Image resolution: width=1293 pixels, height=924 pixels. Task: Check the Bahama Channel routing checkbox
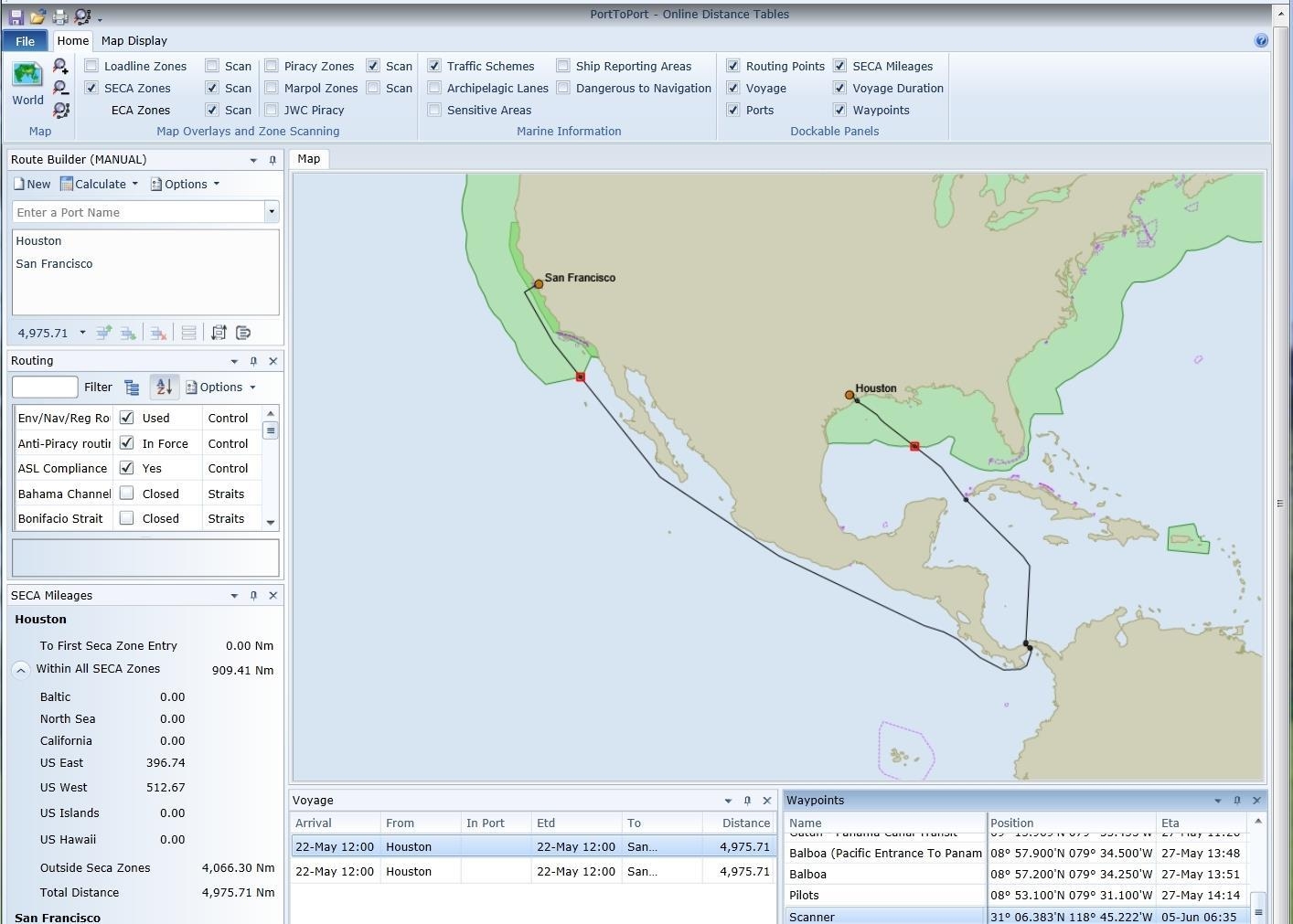(x=127, y=494)
